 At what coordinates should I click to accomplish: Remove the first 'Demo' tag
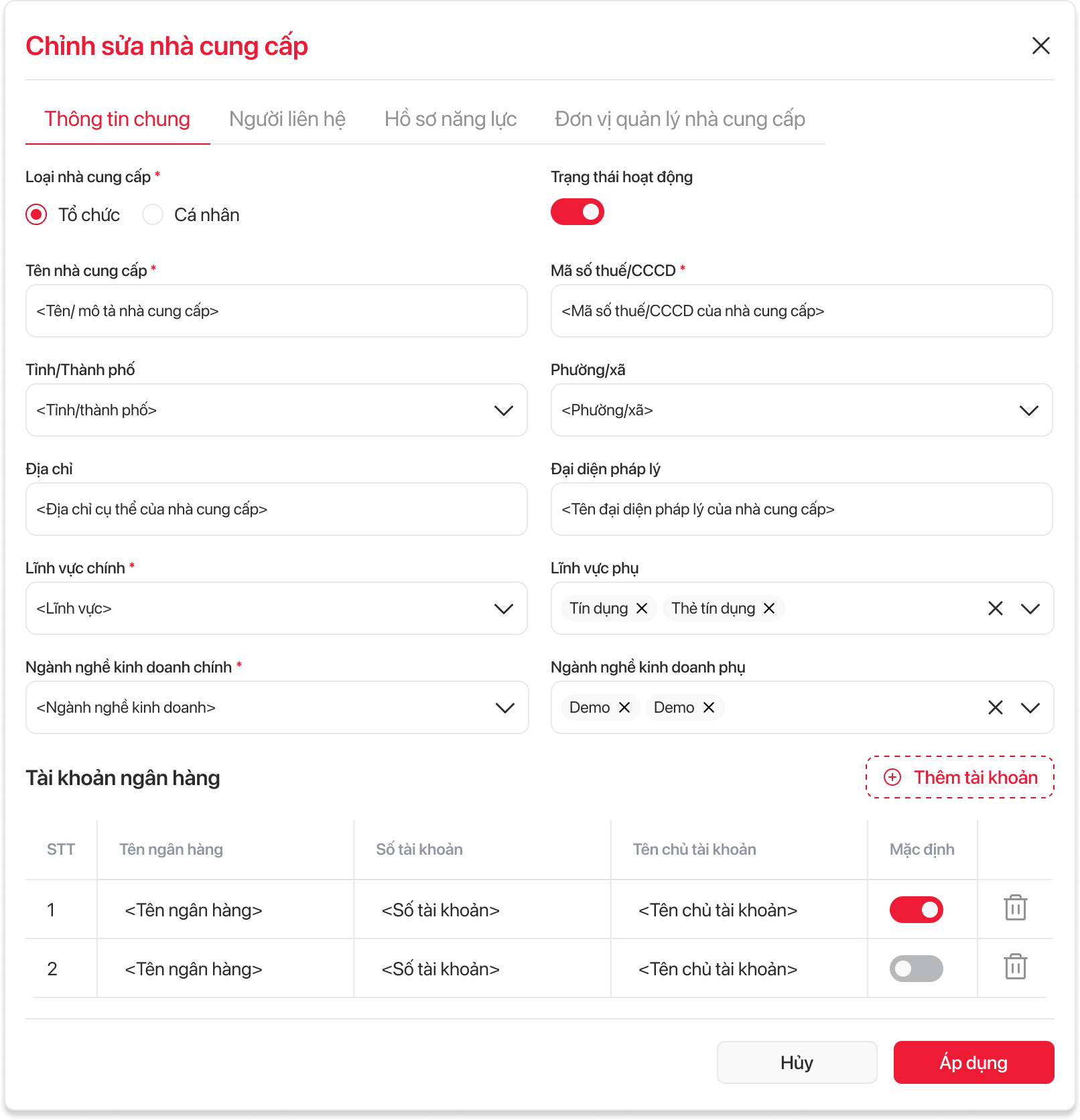point(624,707)
